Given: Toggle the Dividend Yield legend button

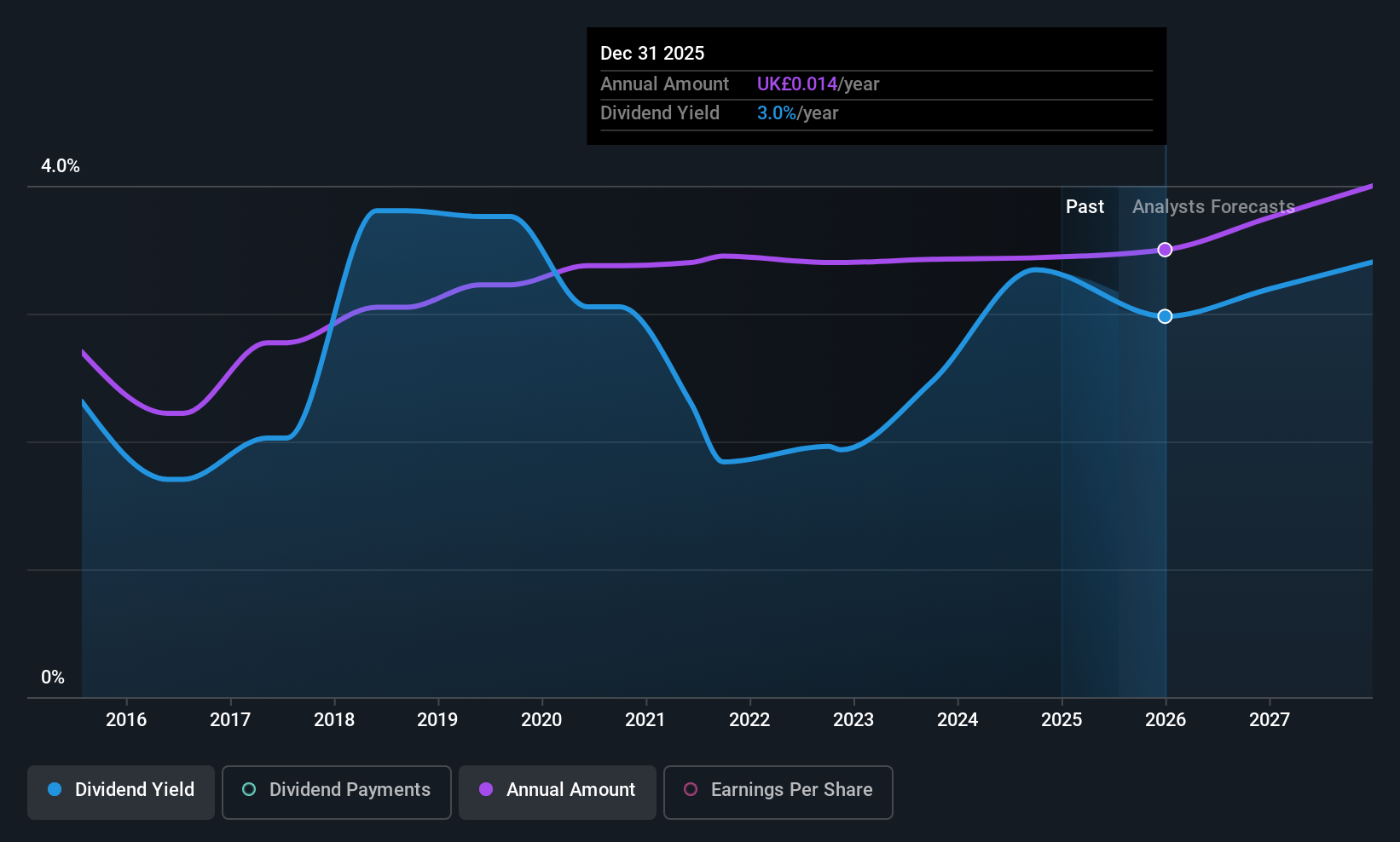Looking at the screenshot, I should 121,793.
